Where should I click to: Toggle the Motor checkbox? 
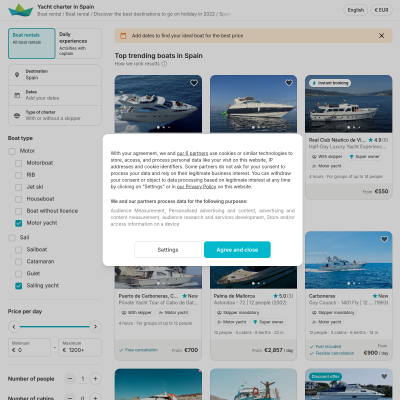pos(12,151)
